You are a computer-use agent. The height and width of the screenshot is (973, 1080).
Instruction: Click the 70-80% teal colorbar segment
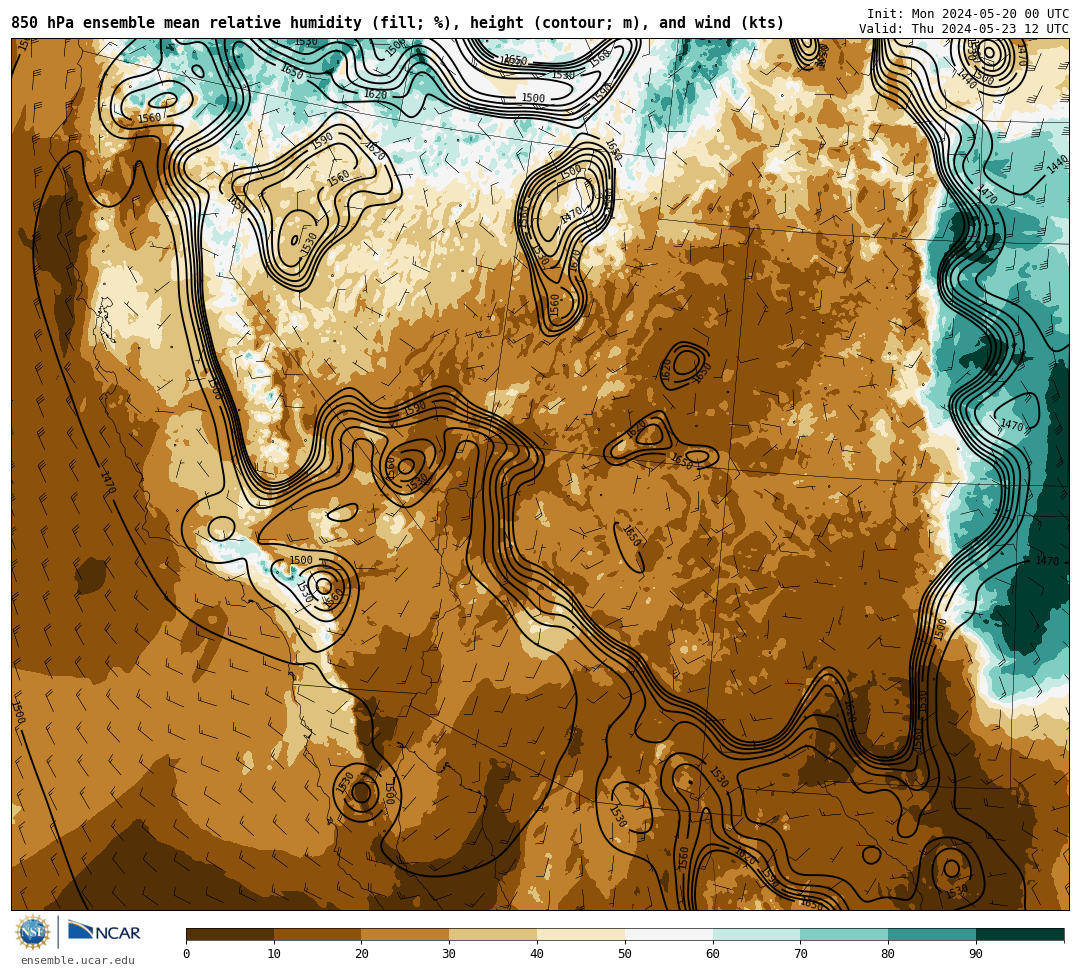pyautogui.click(x=844, y=934)
